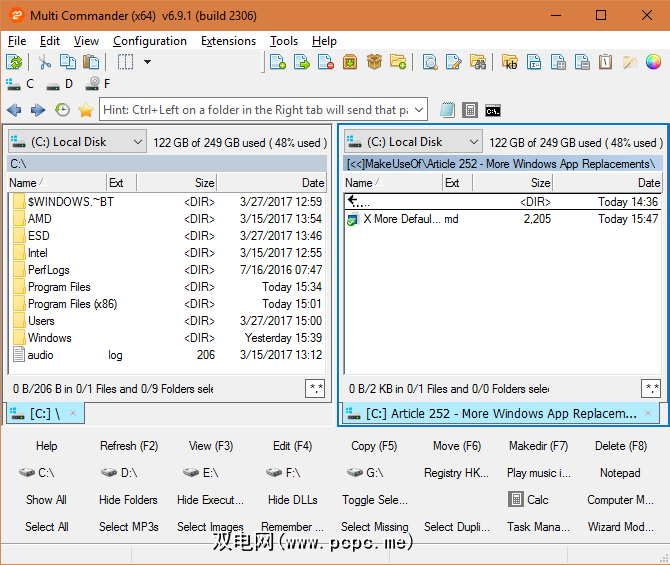Select the Program Files folder in left panel

click(x=59, y=287)
